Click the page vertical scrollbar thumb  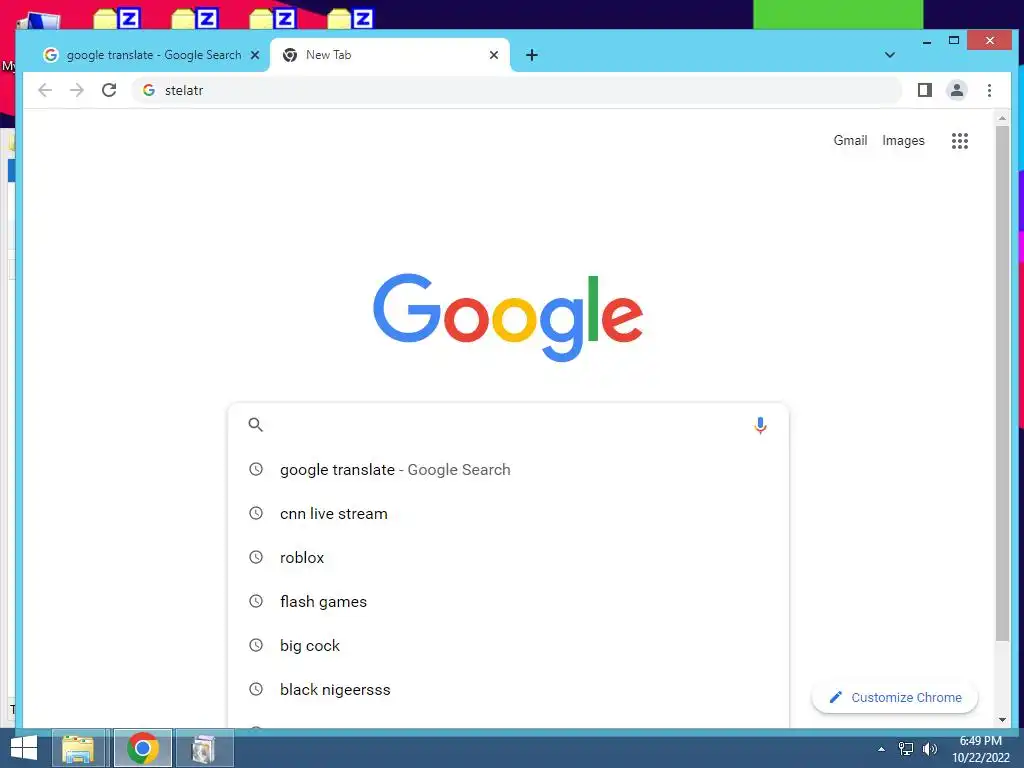pyautogui.click(x=1002, y=383)
